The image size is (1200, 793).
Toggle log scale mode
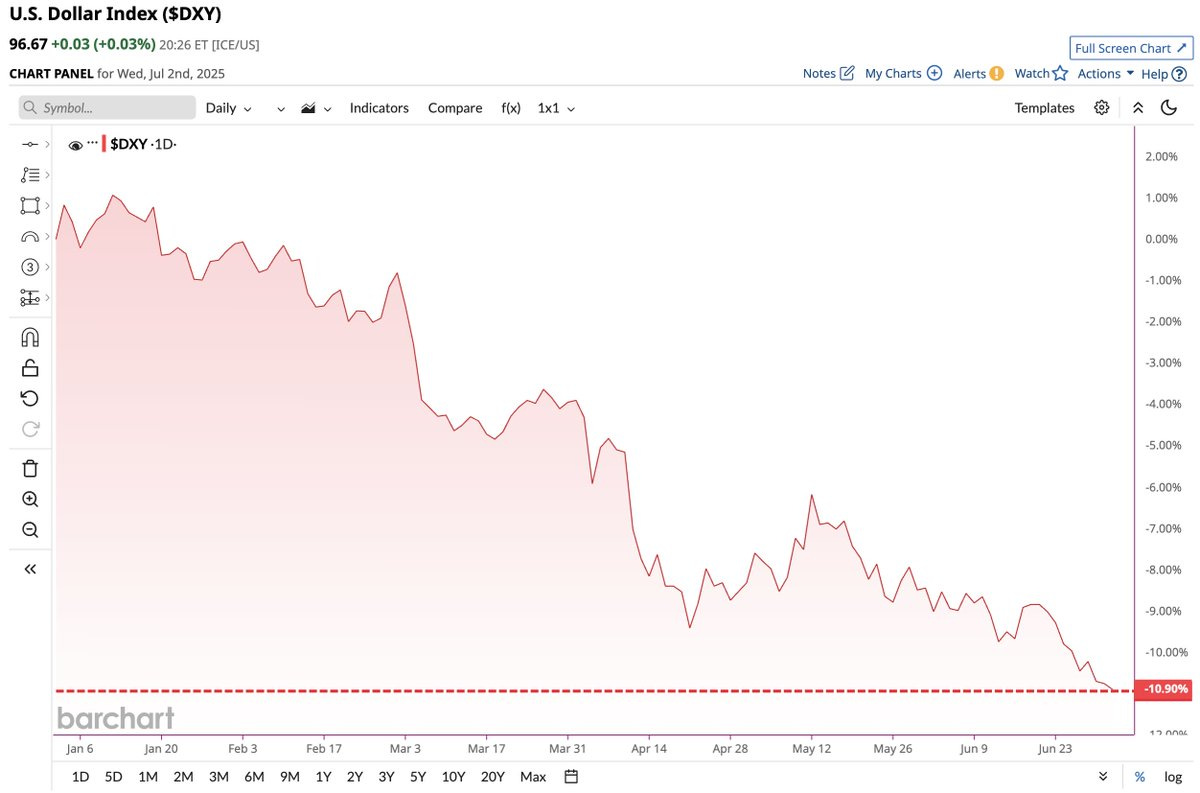point(1173,777)
